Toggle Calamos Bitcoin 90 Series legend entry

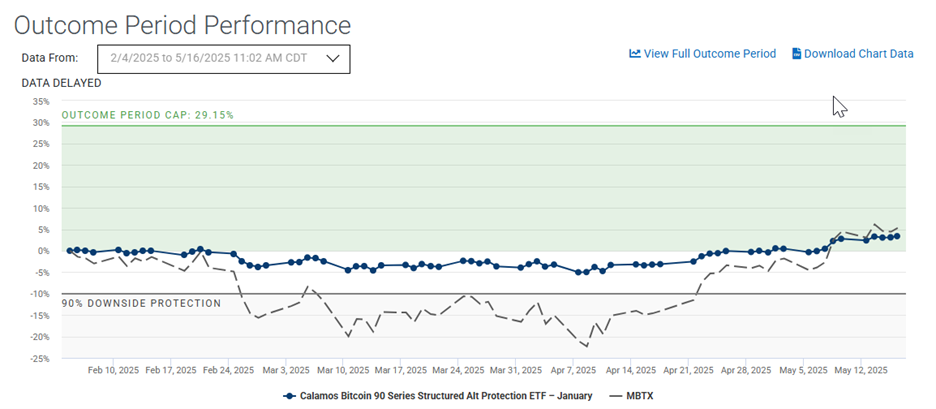[436, 396]
